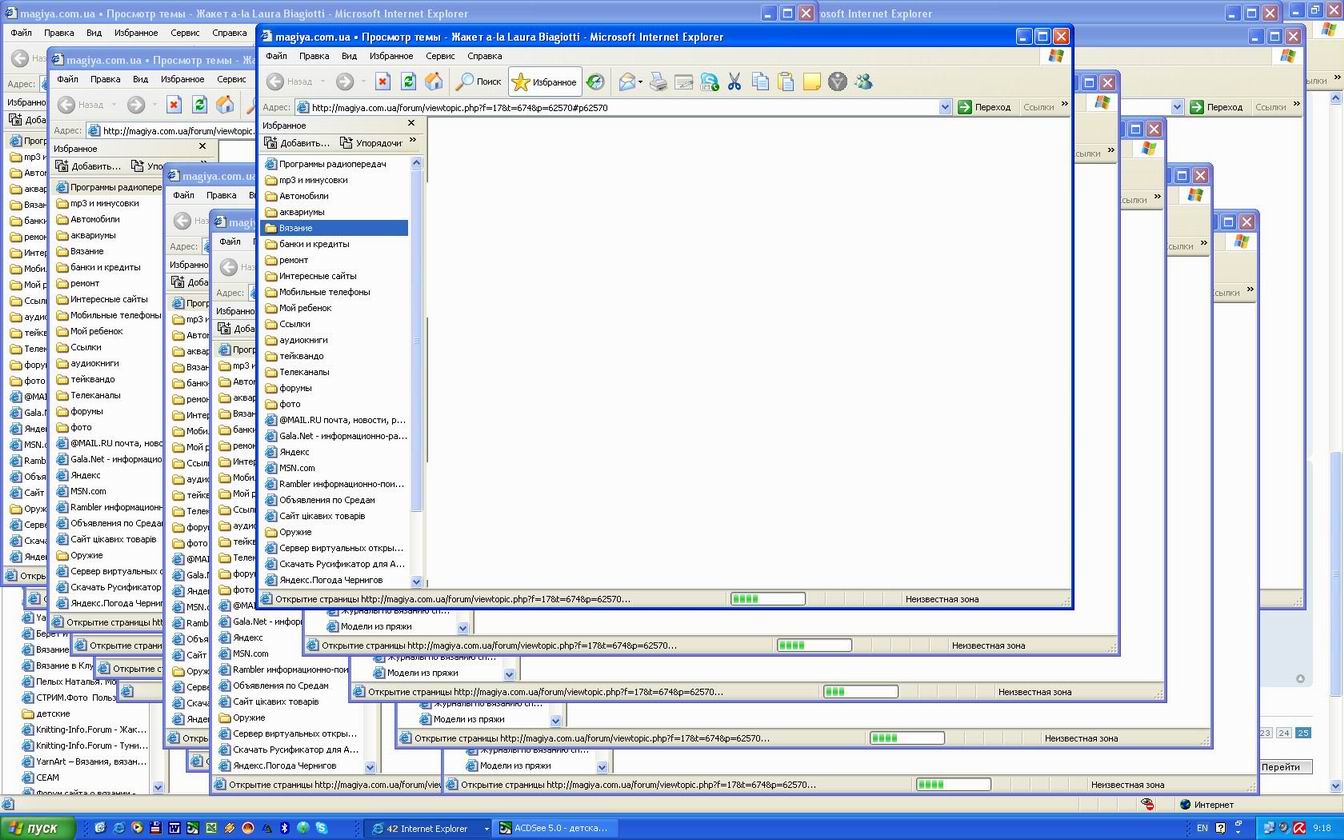
Task: Open the Файл menu in the front window
Action: (x=276, y=56)
